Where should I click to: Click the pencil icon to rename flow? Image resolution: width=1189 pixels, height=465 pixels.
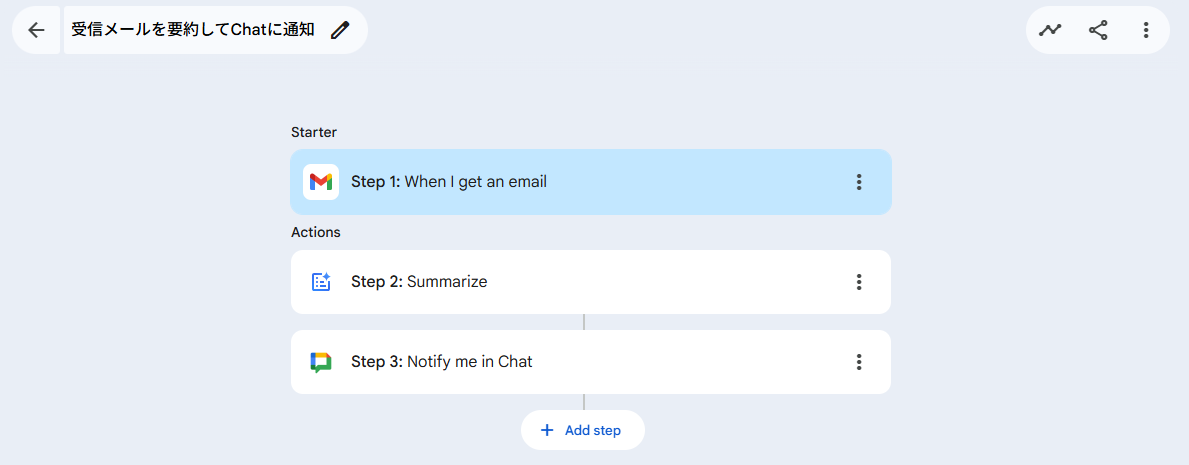tap(340, 30)
